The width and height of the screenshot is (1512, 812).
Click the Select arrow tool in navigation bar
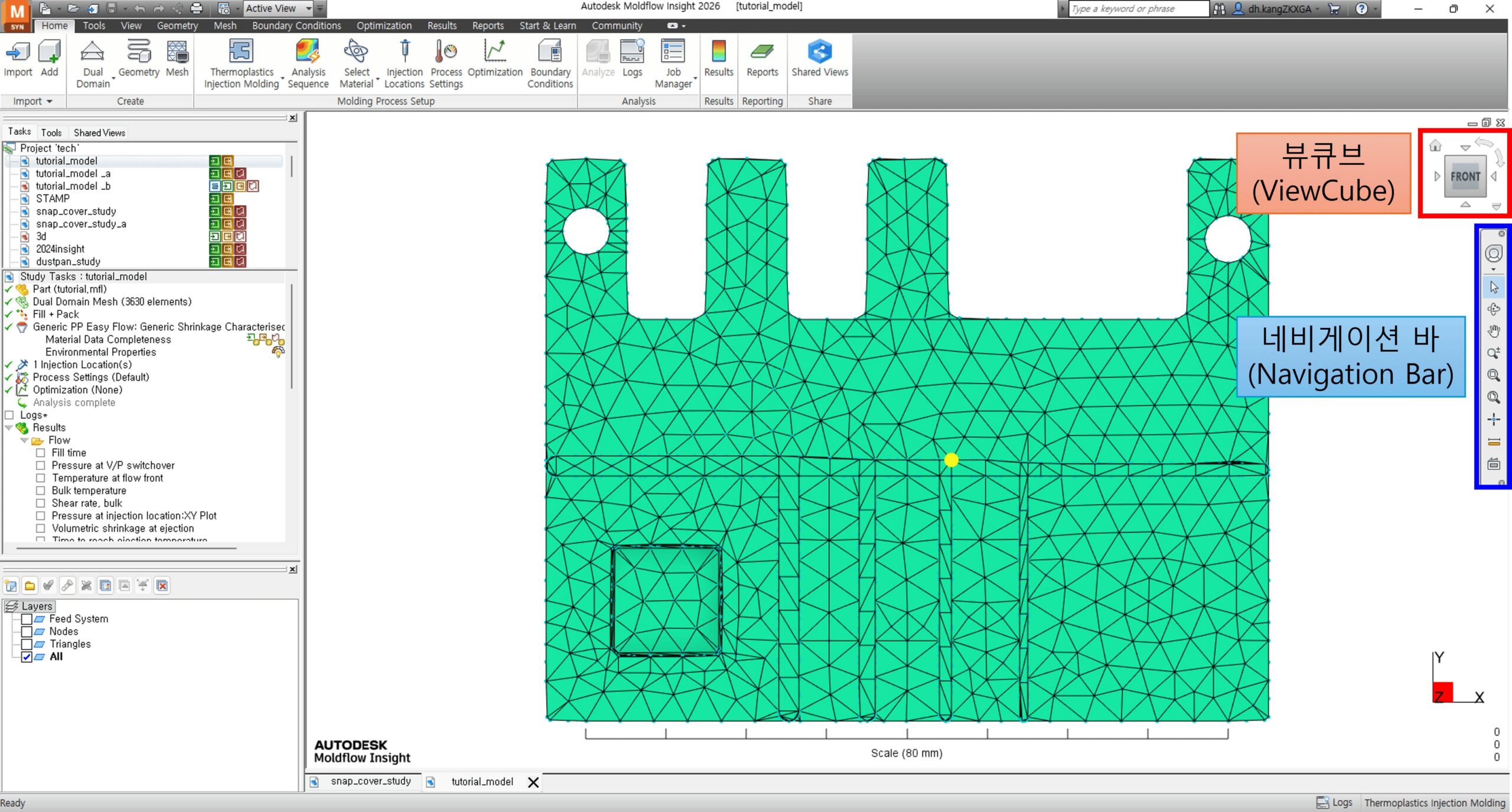(1494, 287)
